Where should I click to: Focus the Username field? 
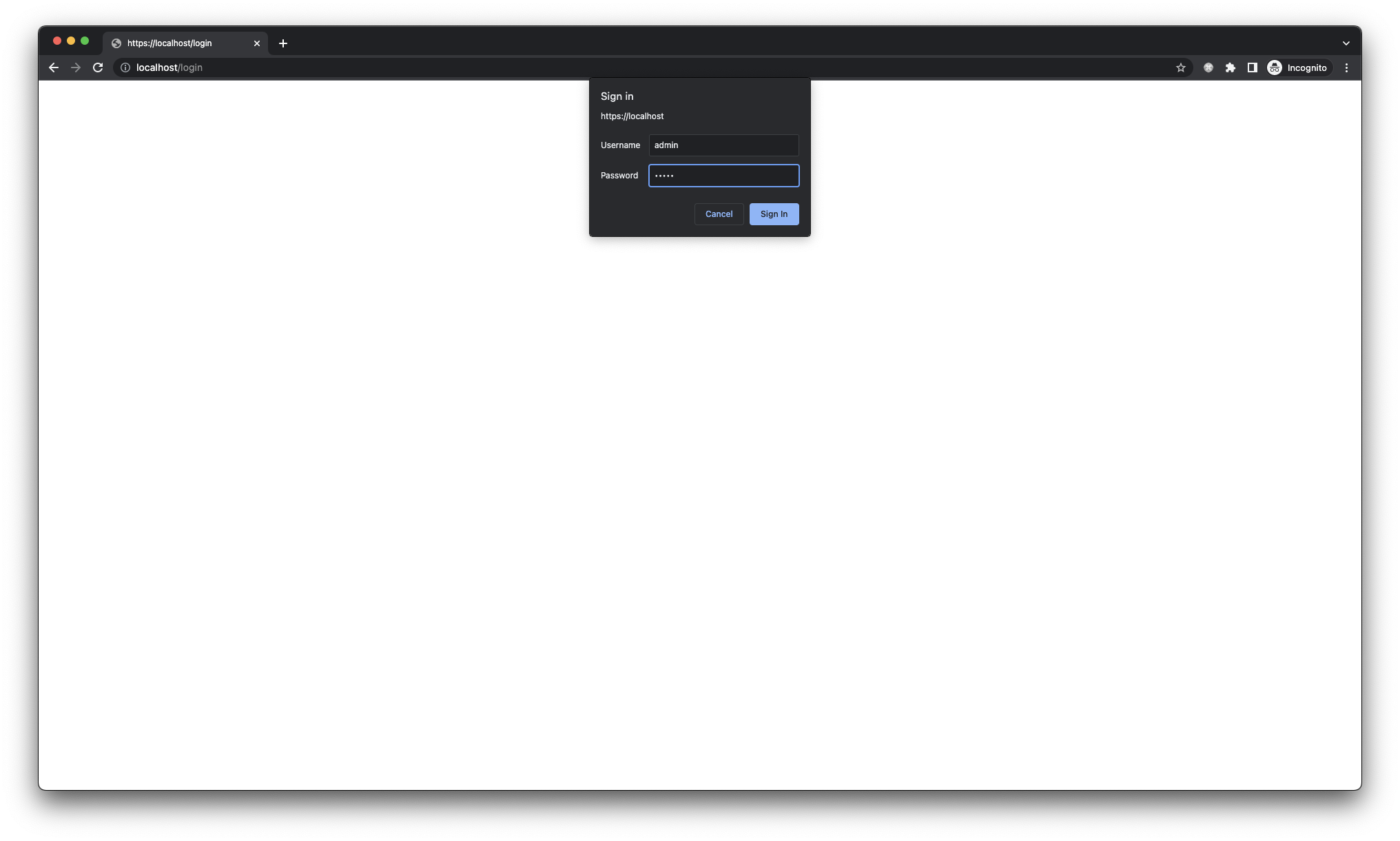[x=723, y=145]
